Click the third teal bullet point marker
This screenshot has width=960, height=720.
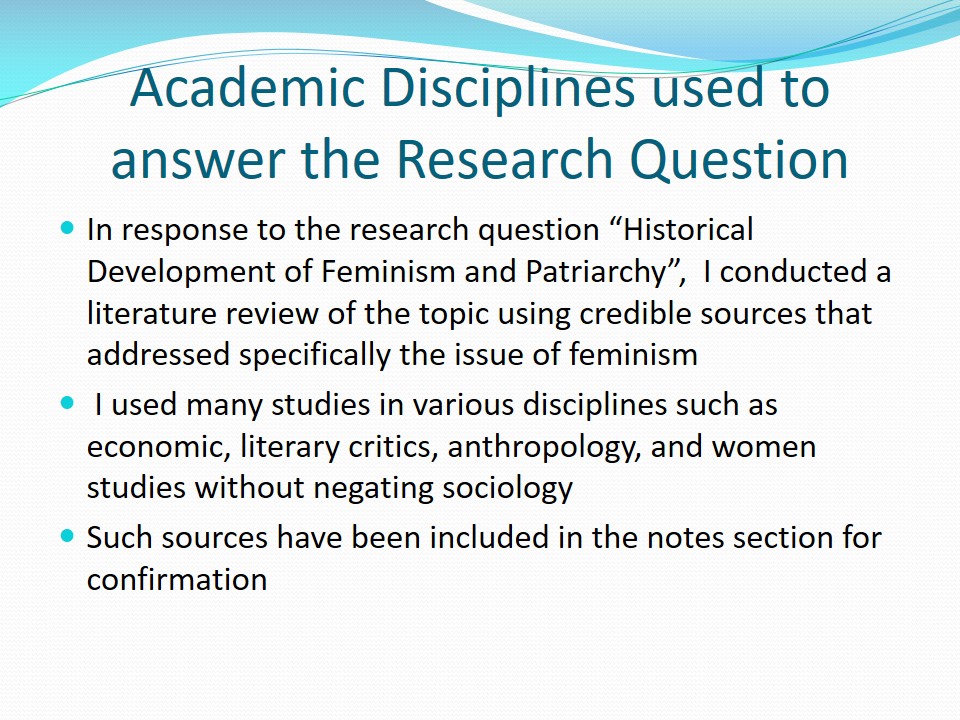point(68,535)
